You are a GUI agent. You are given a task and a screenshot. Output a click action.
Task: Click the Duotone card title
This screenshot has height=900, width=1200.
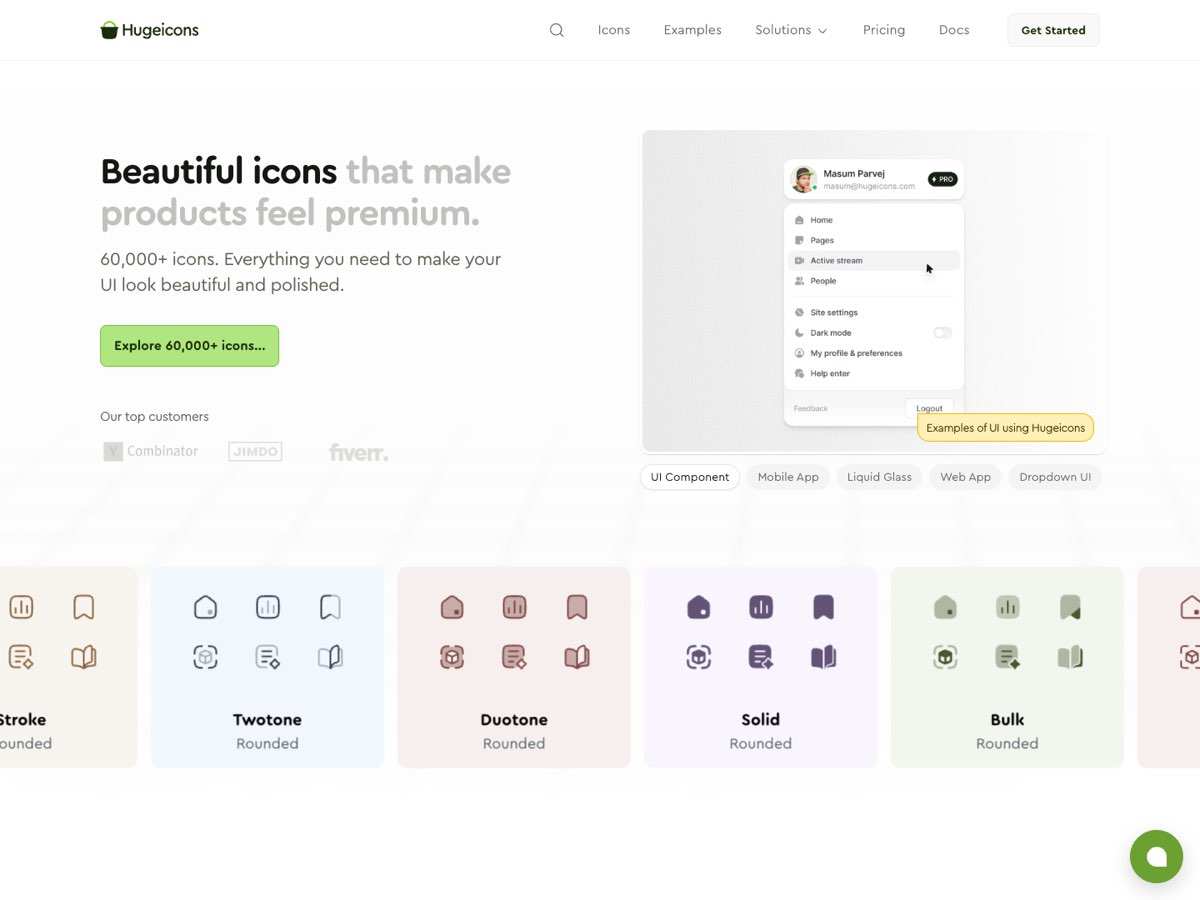[x=514, y=719]
